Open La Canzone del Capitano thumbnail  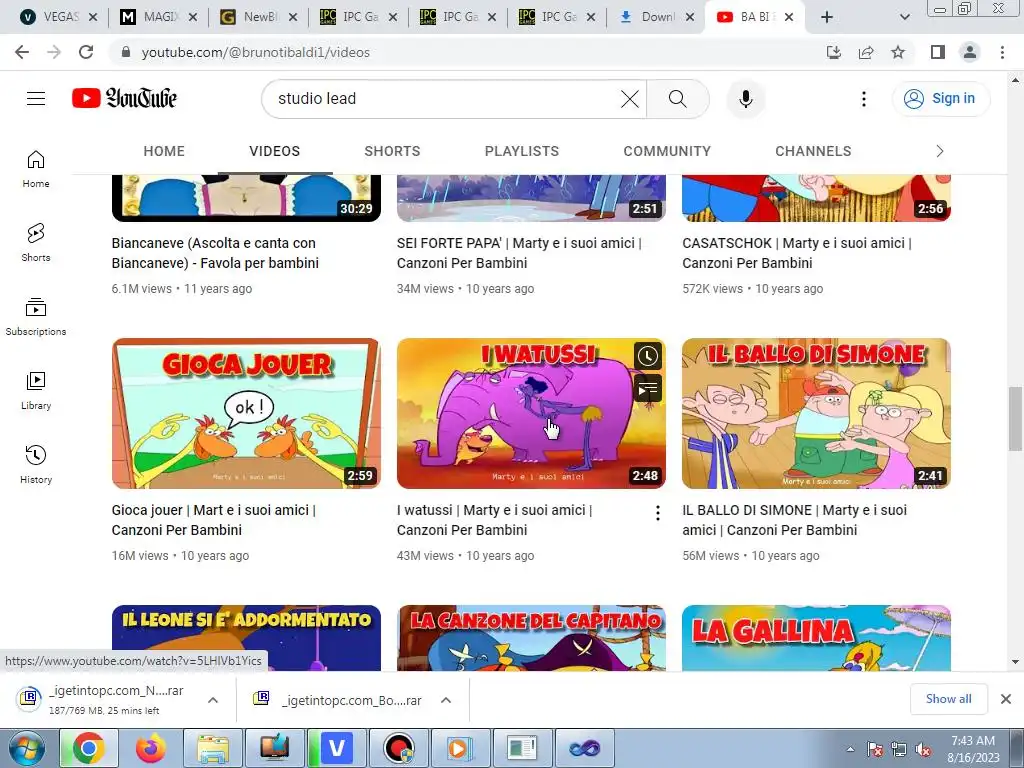[x=532, y=638]
